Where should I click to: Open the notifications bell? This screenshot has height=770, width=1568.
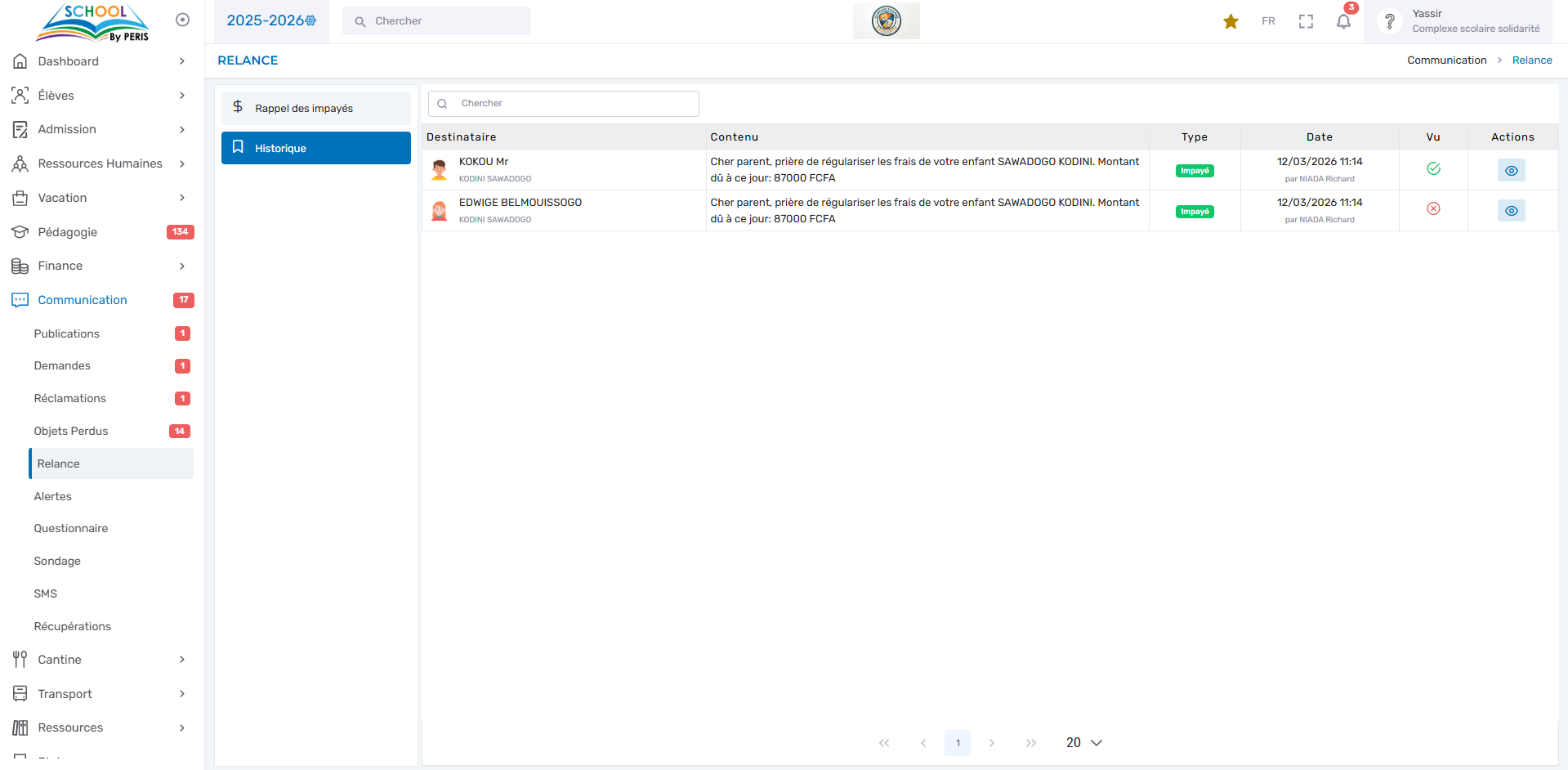point(1343,22)
